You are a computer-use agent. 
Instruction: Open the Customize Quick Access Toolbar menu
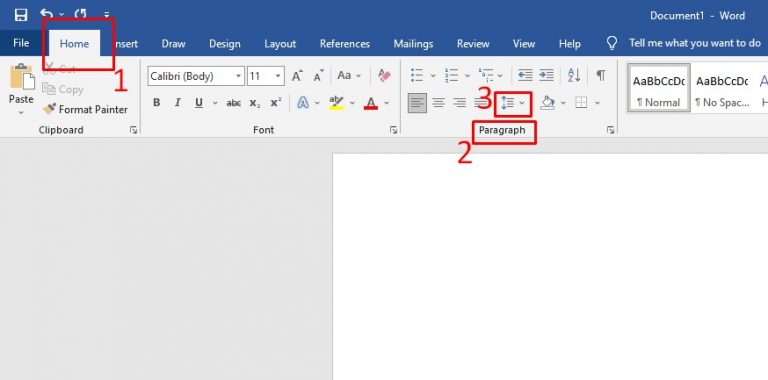pyautogui.click(x=107, y=15)
